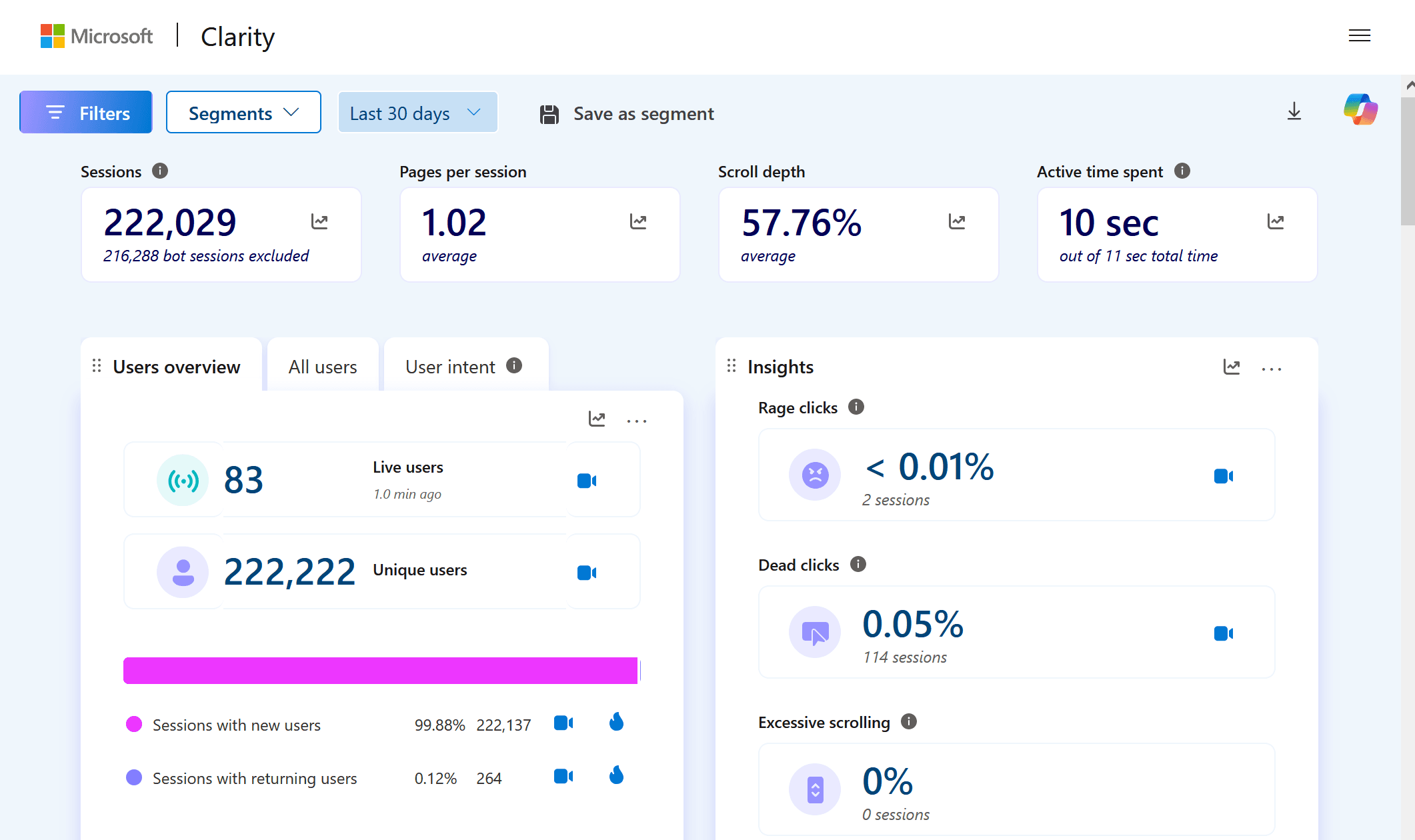Open Users overview card more options ellipsis
The height and width of the screenshot is (840, 1415).
(636, 421)
